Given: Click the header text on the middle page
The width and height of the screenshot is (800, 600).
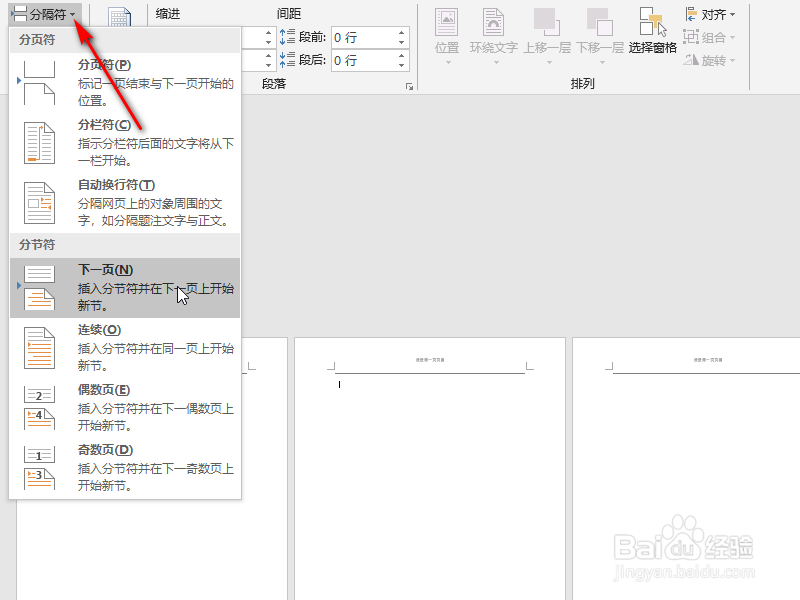Looking at the screenshot, I should click(x=430, y=360).
